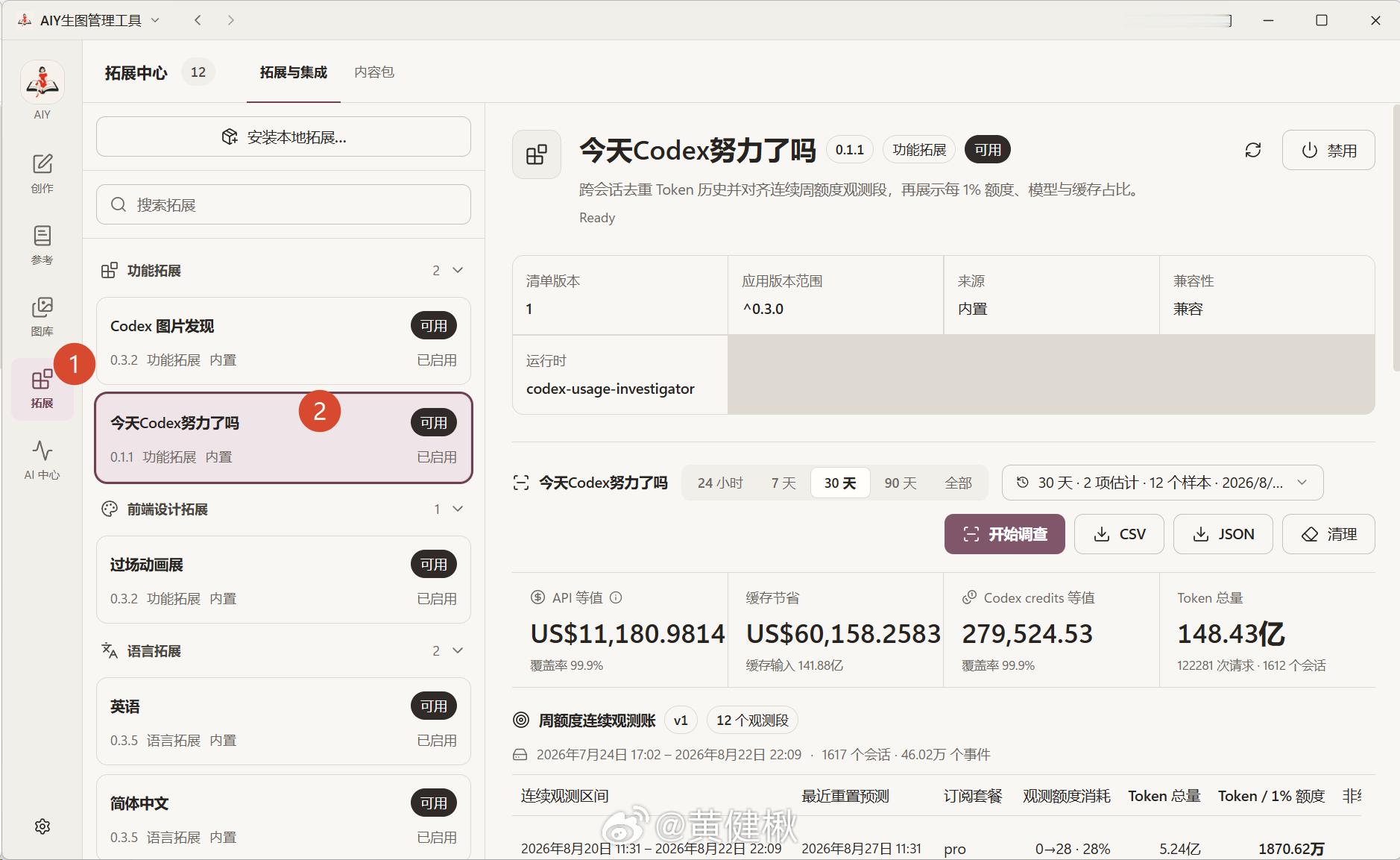The height and width of the screenshot is (860, 1400).
Task: Focus the 搜索拓展 search field
Action: (283, 204)
